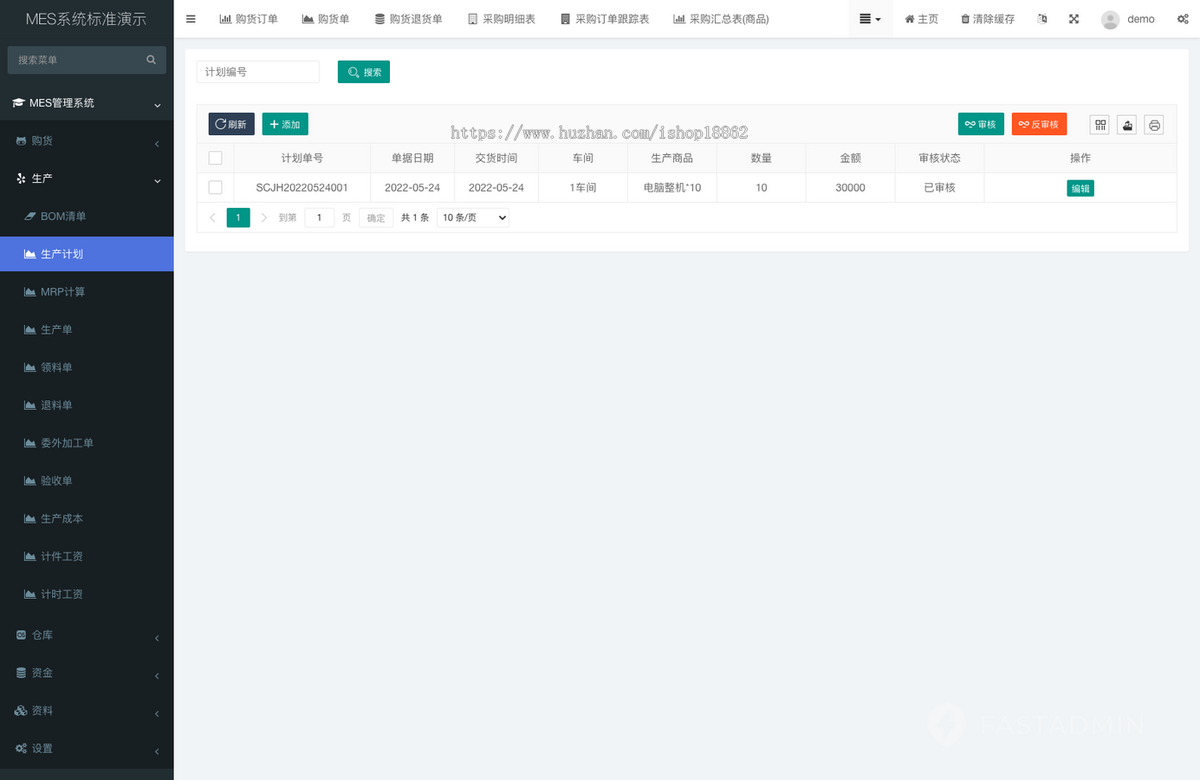Check the header select-all checkbox
Screen dimensions: 1200x780
click(x=215, y=157)
